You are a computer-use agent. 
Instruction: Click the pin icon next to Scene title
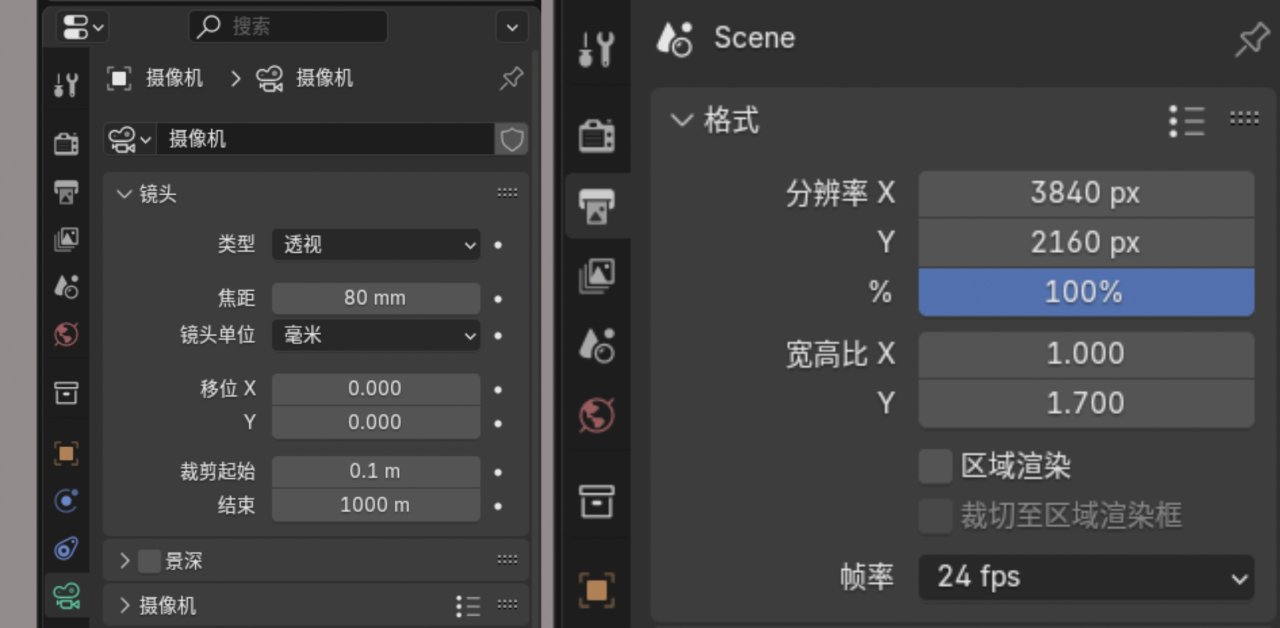click(x=1251, y=40)
